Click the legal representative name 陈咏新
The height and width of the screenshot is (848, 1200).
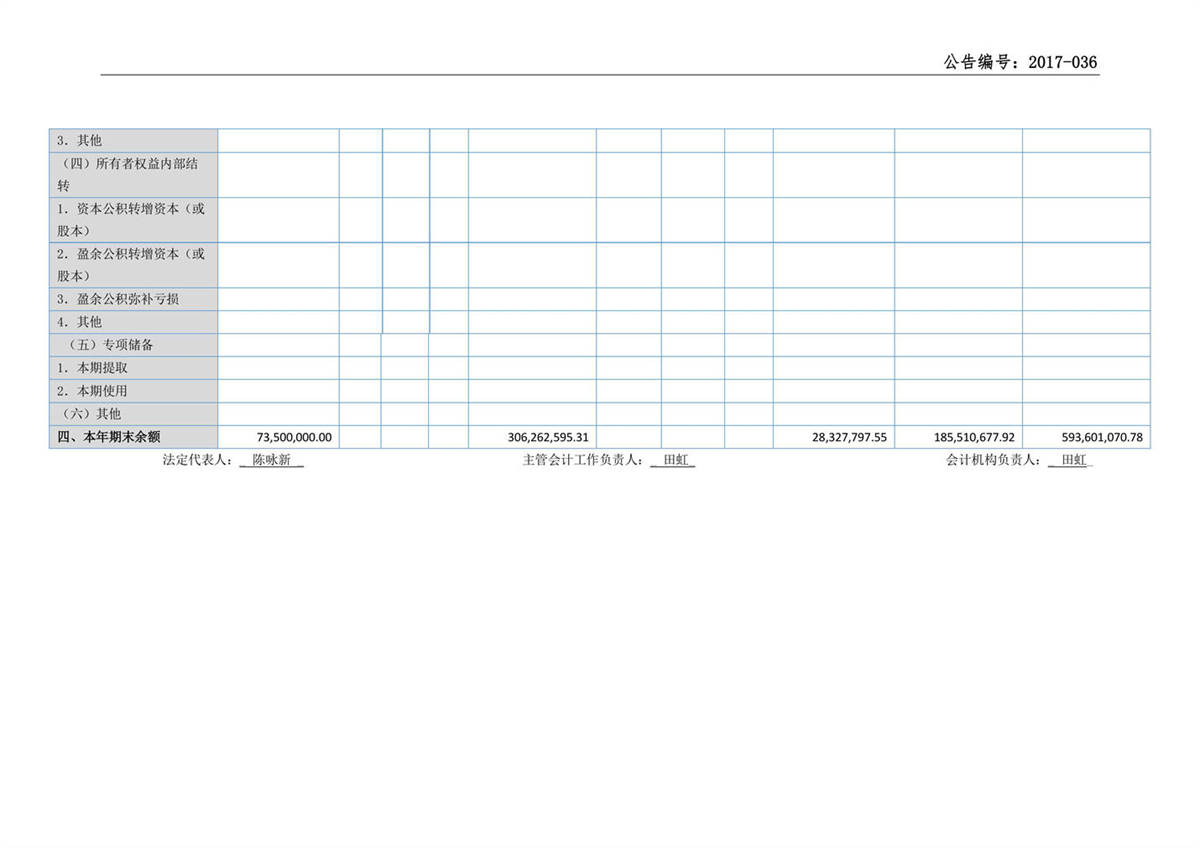(x=271, y=461)
